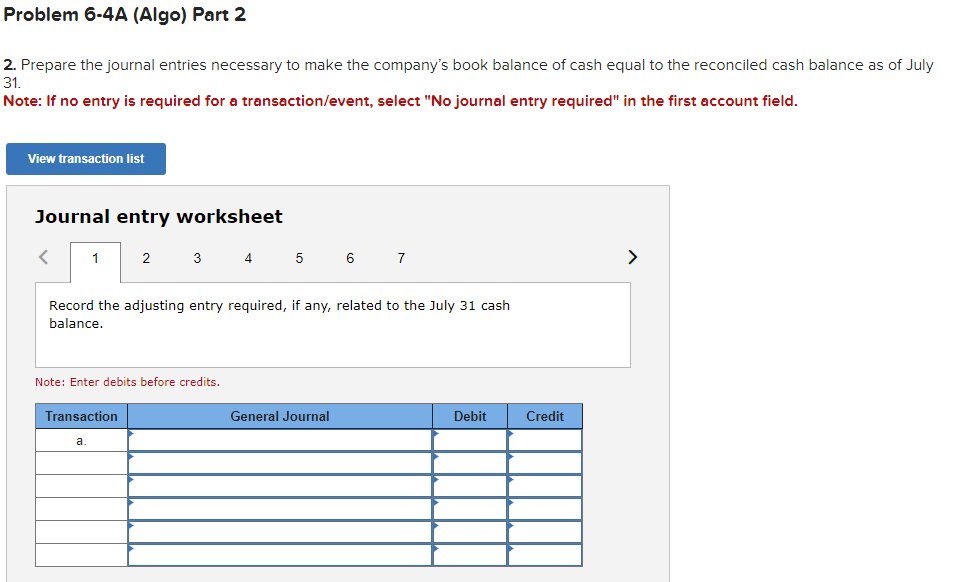Switch to journal entry tab 3

pyautogui.click(x=197, y=258)
